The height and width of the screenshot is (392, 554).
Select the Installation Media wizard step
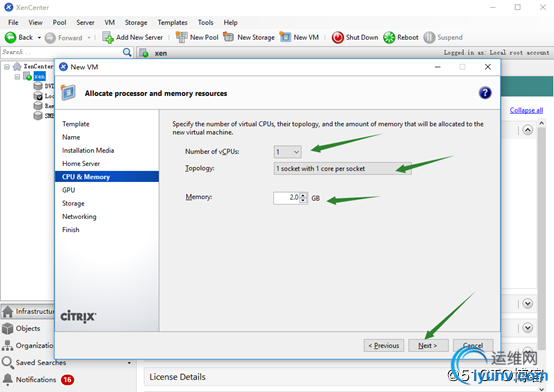point(88,150)
